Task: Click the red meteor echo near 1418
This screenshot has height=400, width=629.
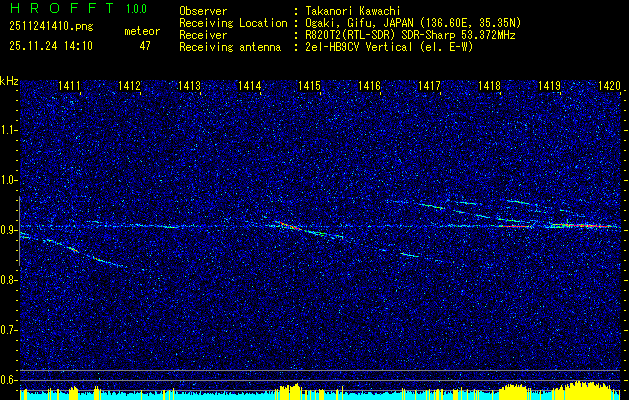Action: 514,226
